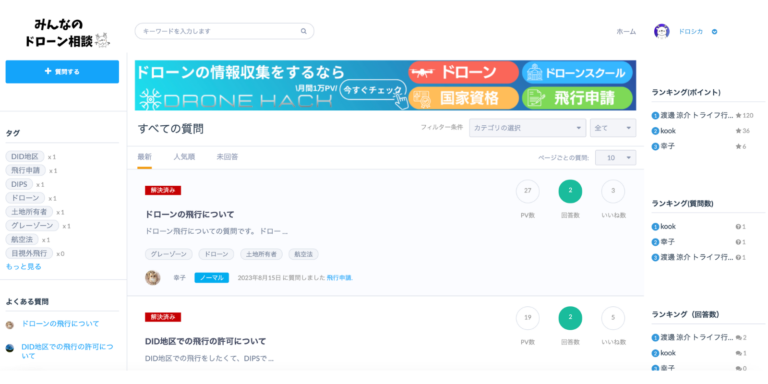Click 航空法 tag on first question
This screenshot has height=384, width=768.
(x=303, y=254)
